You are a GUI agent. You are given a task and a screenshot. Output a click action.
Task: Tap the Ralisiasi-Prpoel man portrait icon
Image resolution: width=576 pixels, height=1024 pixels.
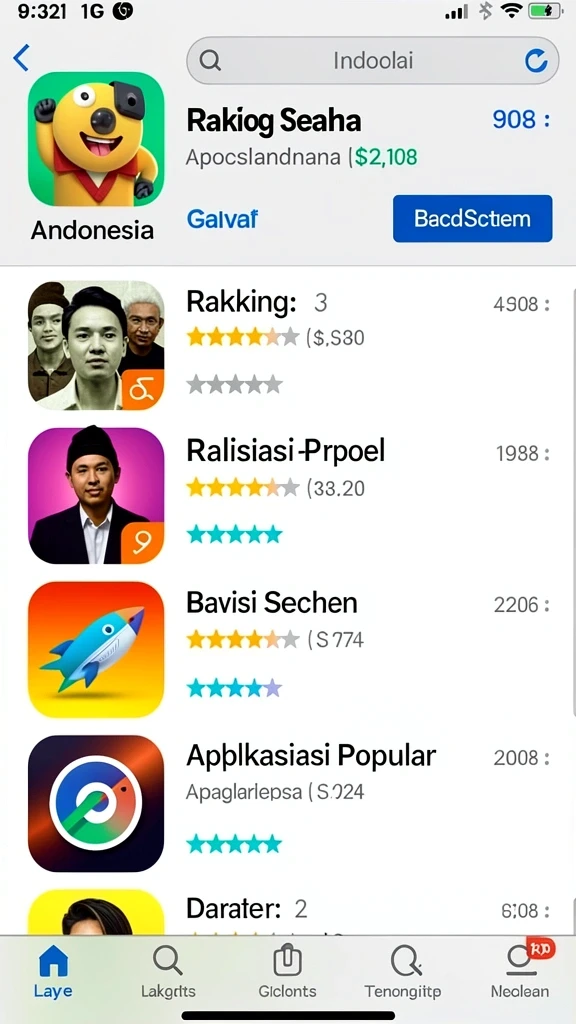click(96, 495)
